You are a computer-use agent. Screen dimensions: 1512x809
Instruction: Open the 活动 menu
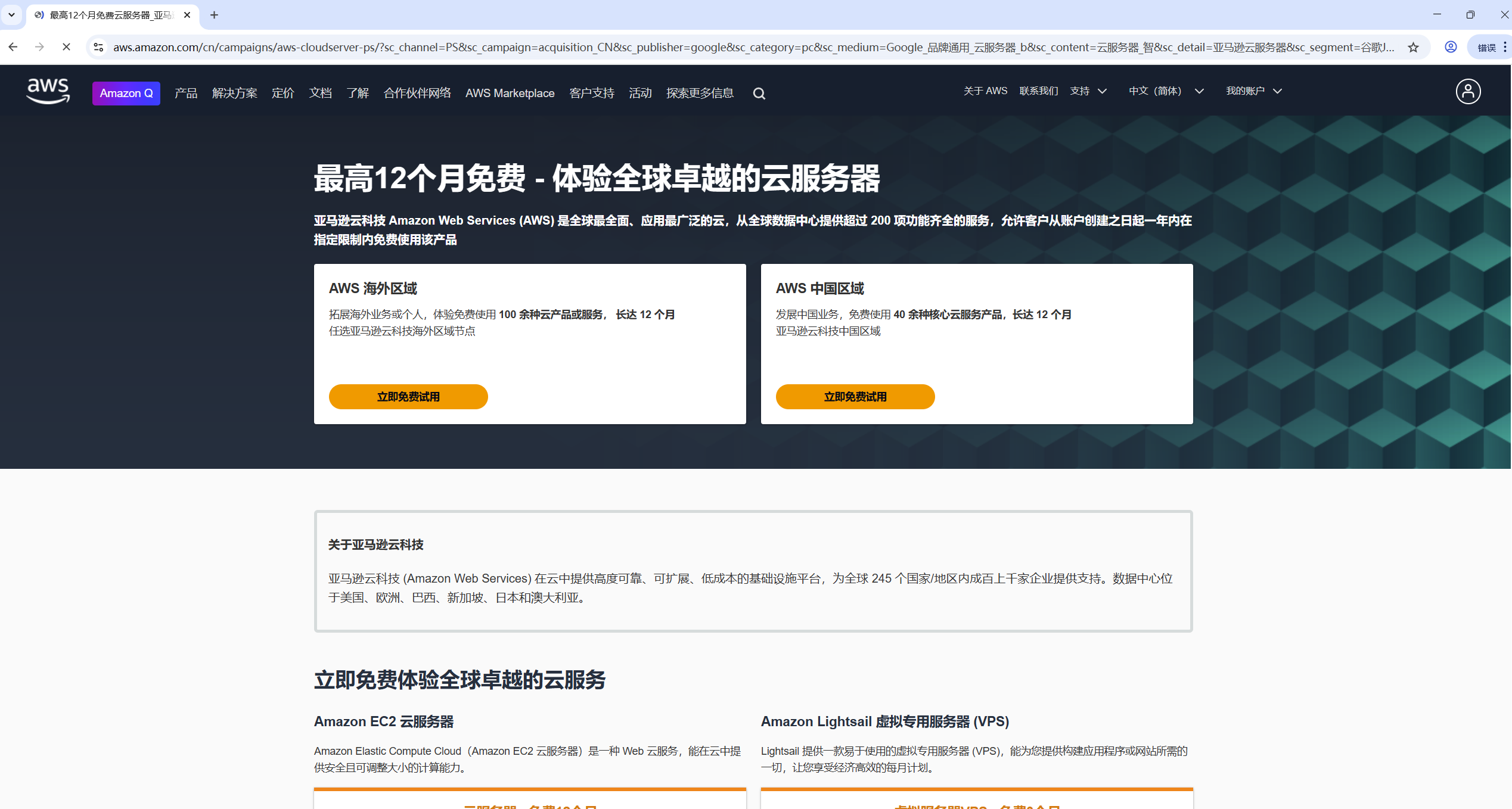point(640,94)
